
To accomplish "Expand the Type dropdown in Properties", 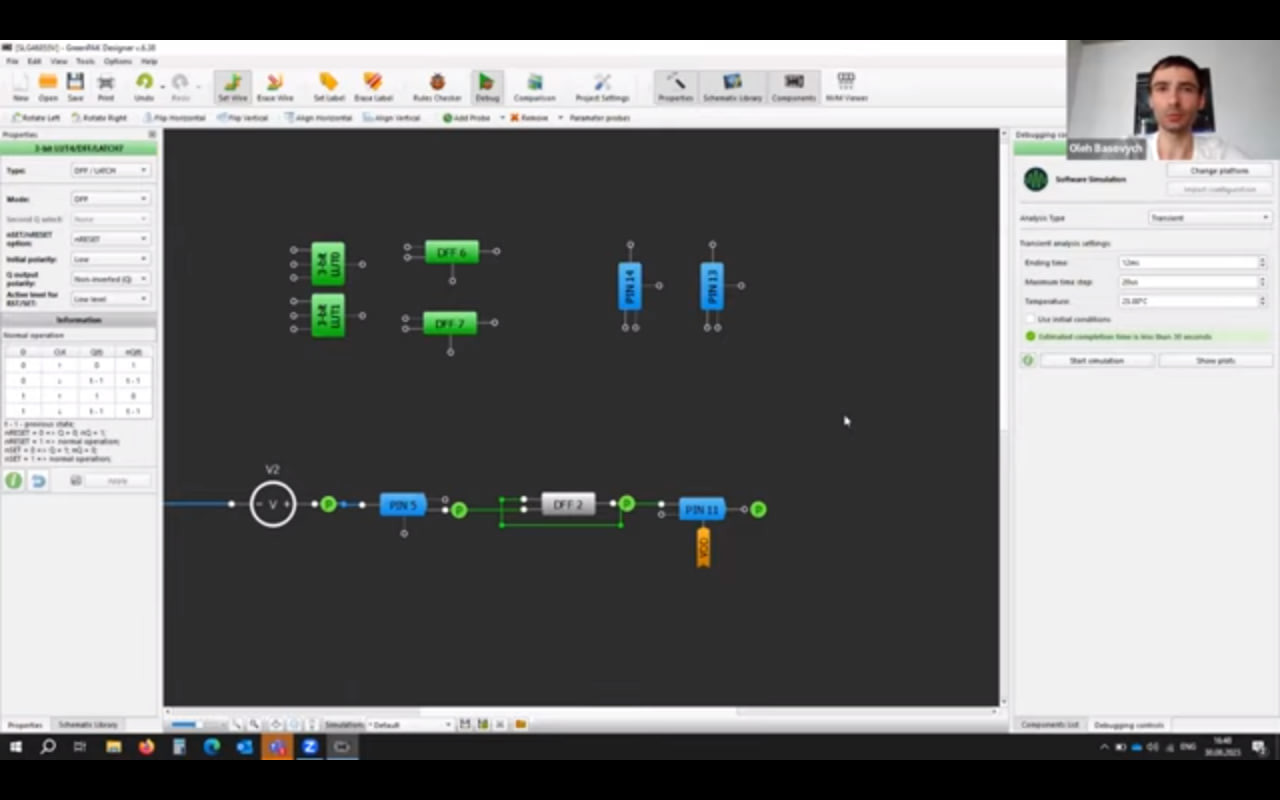I will (x=110, y=171).
